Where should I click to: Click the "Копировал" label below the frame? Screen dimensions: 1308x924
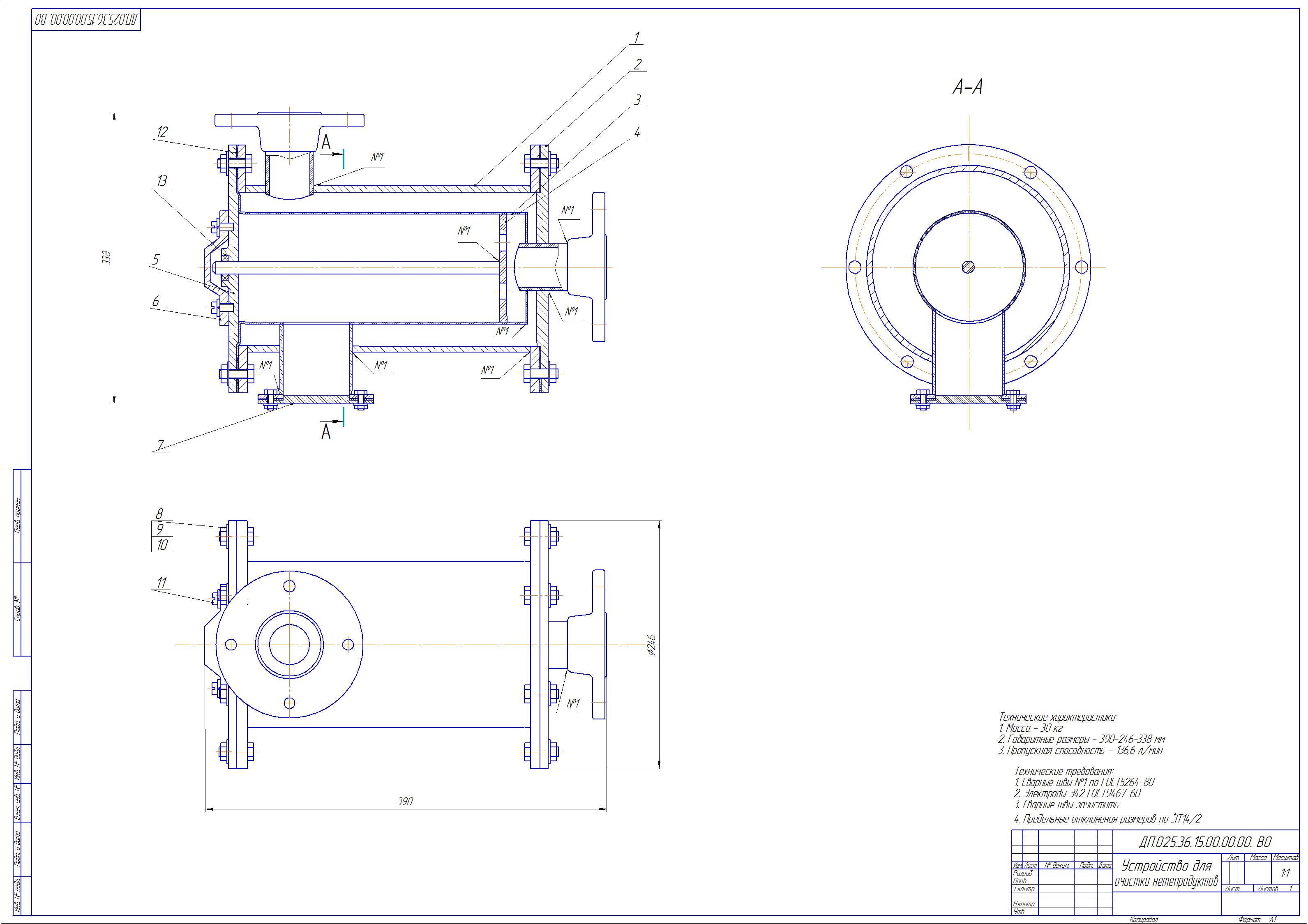(x=1144, y=919)
